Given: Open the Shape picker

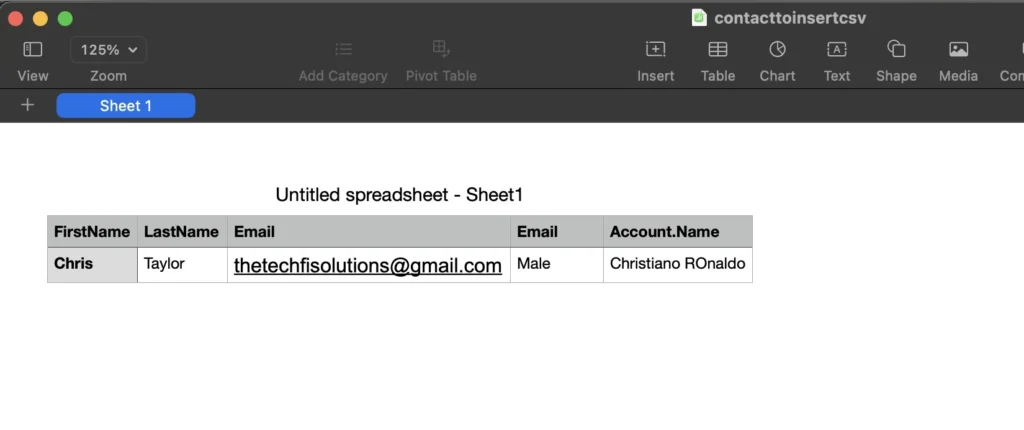Looking at the screenshot, I should [896, 49].
